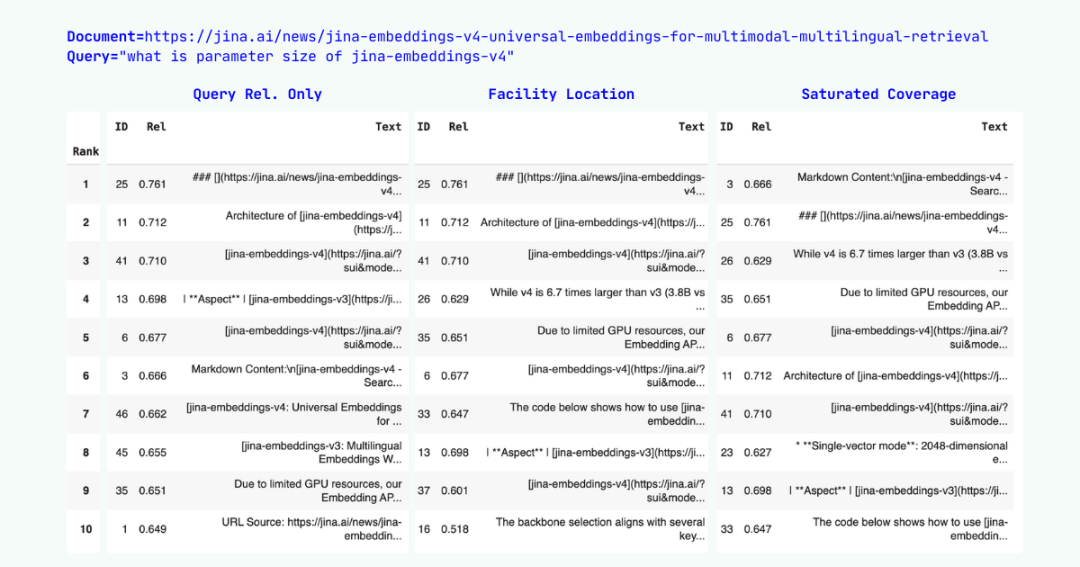The height and width of the screenshot is (567, 1080).
Task: Select the Rel value 0.601
Action: click(455, 491)
